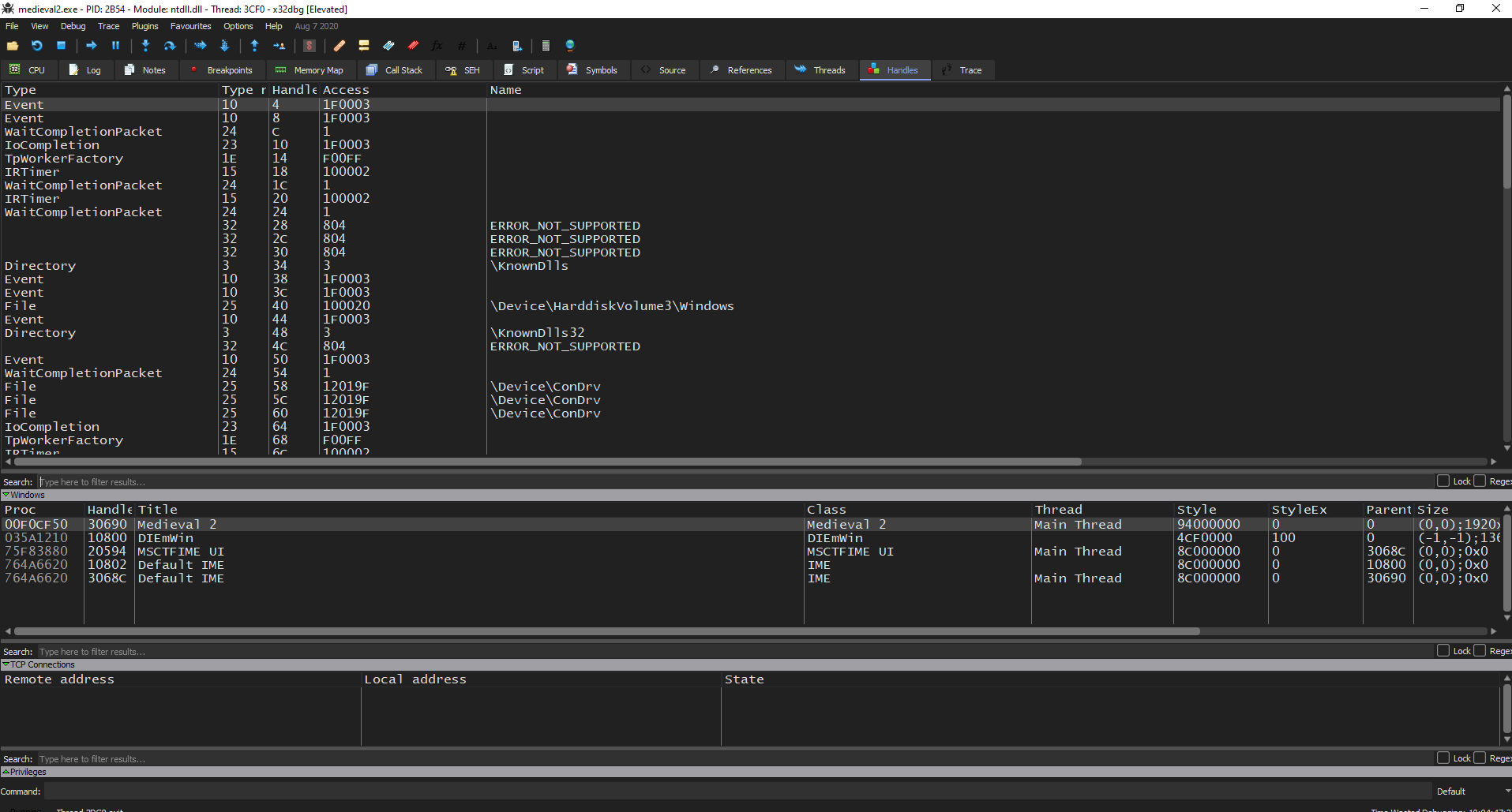This screenshot has height=812, width=1512.
Task: Open the Debug menu
Action: pos(73,26)
